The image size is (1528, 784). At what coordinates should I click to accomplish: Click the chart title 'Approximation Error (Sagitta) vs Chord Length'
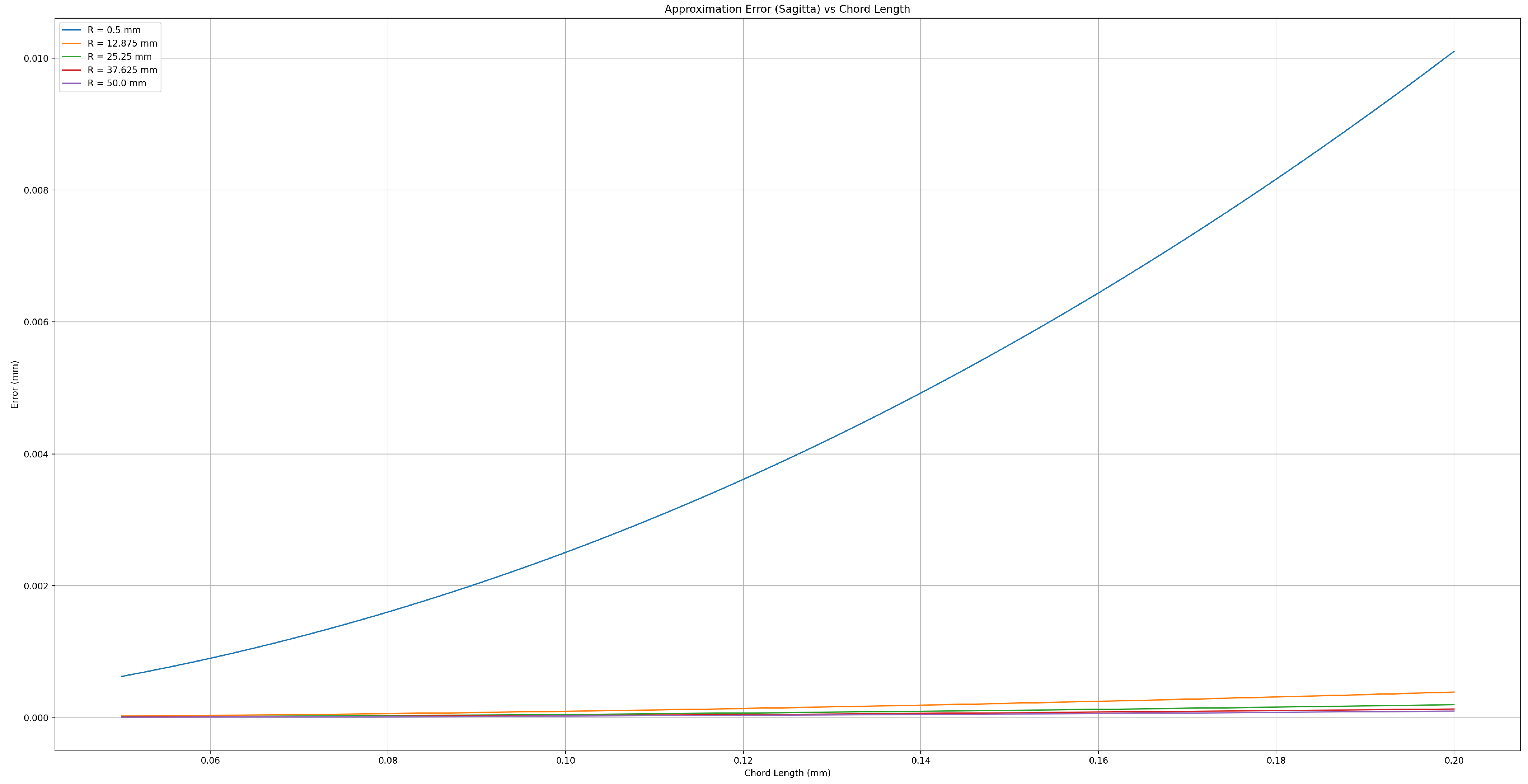[x=787, y=9]
